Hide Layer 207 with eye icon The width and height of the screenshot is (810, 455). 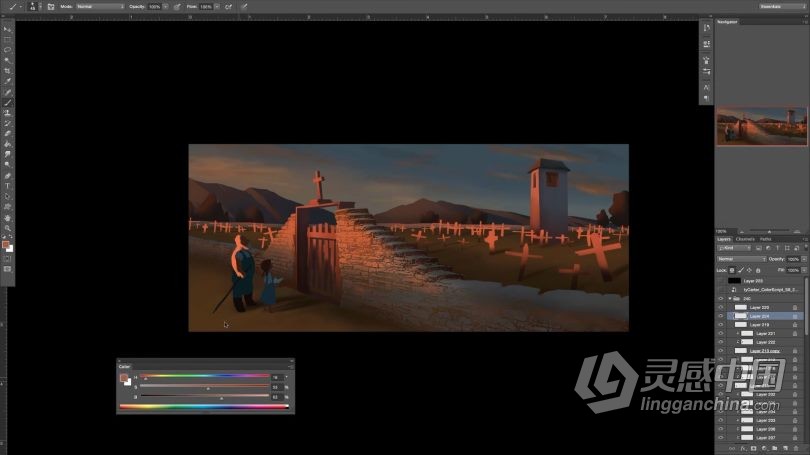click(x=721, y=437)
